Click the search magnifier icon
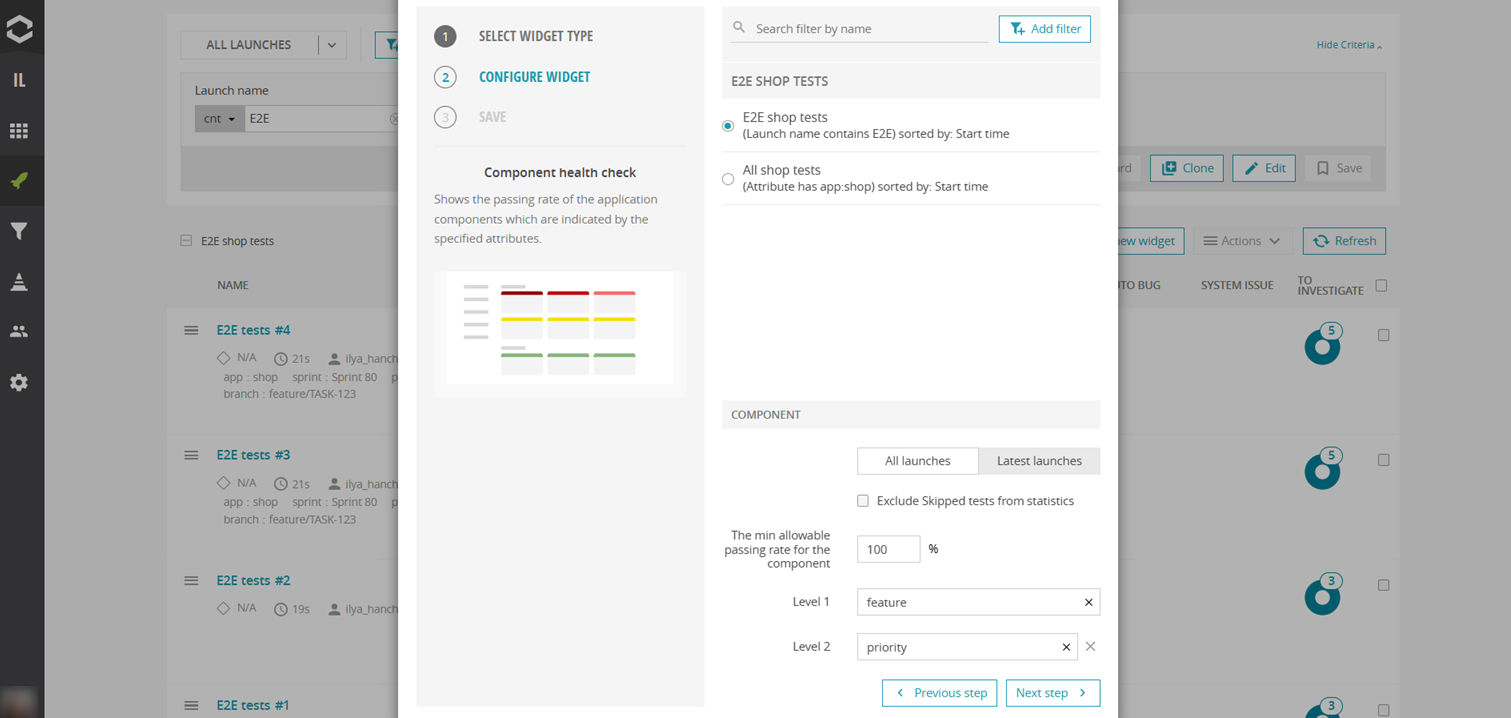Viewport: 1511px width, 718px height. click(x=739, y=28)
